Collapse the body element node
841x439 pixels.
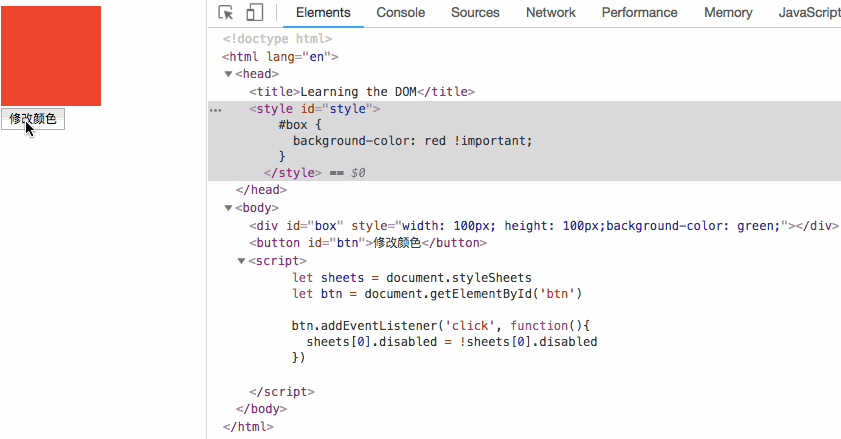228,208
